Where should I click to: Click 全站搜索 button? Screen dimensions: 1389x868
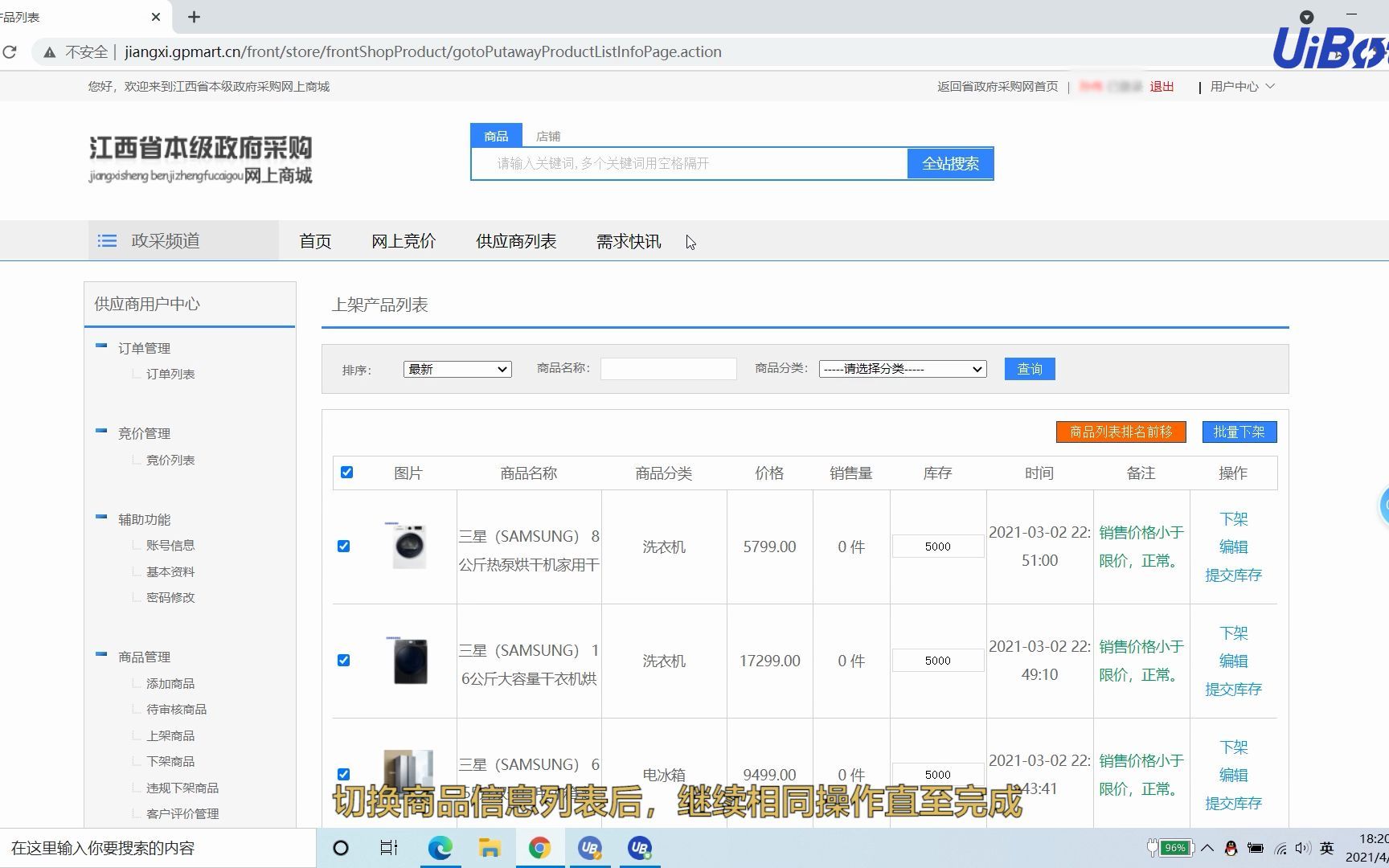pos(950,164)
